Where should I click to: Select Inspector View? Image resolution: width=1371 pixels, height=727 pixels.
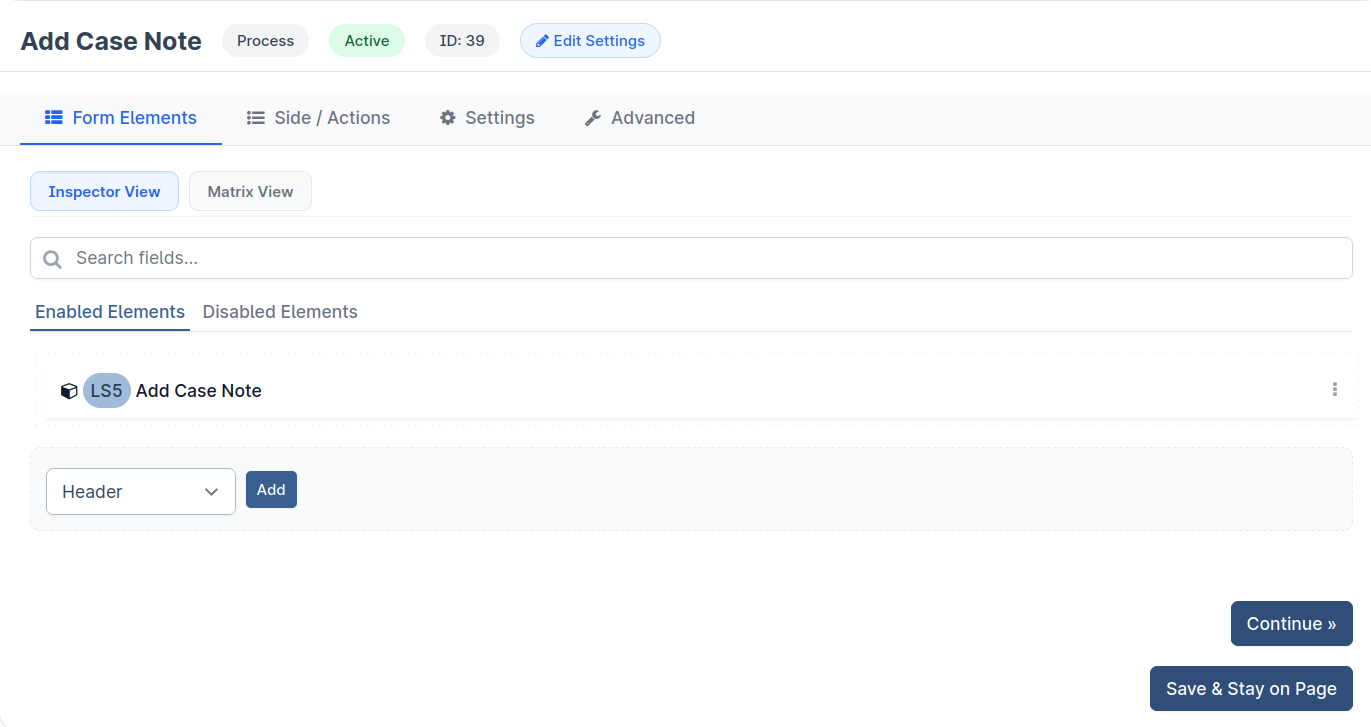click(x=104, y=191)
